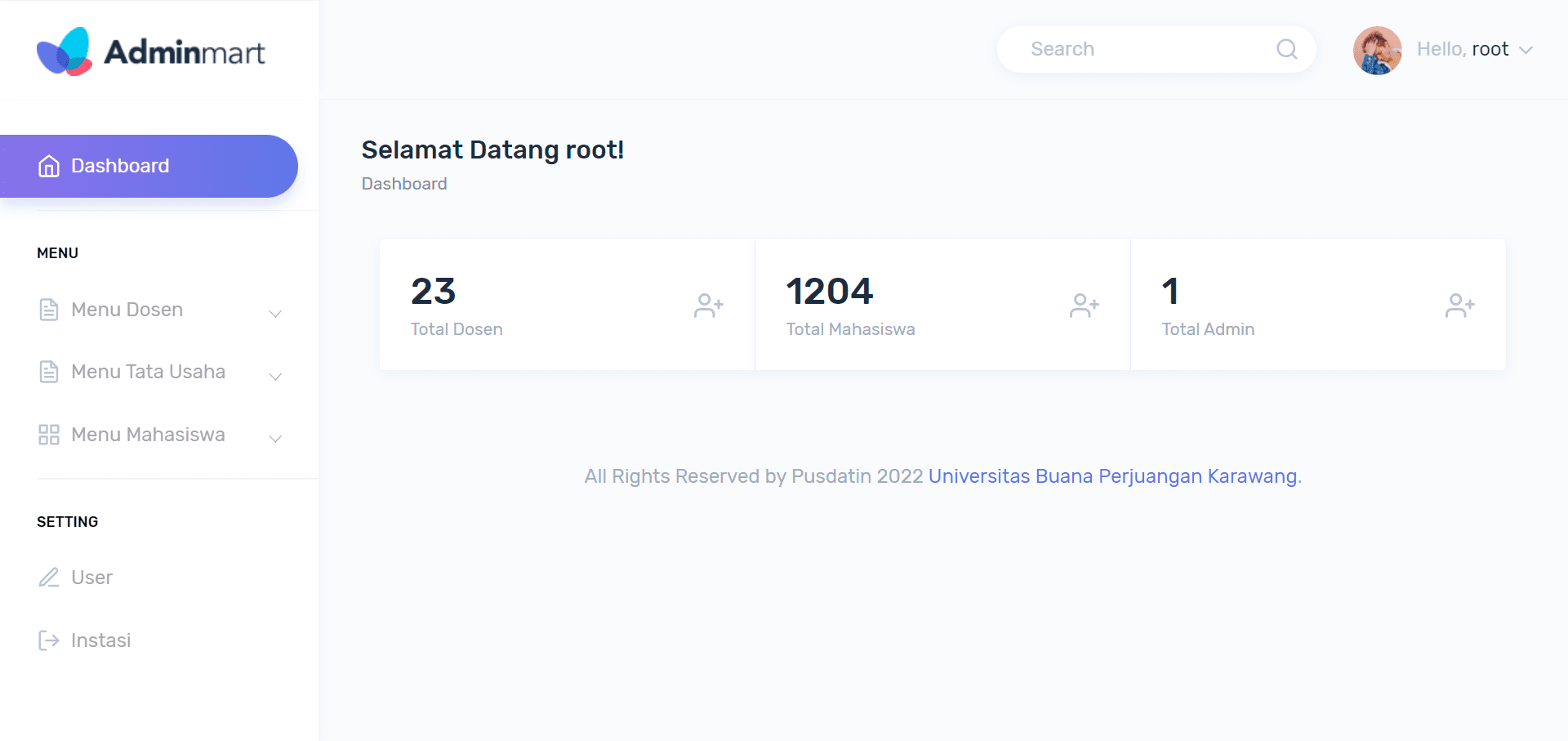This screenshot has height=741, width=1568.
Task: Select Menu Tata Usaha in sidebar
Action: [x=148, y=372]
